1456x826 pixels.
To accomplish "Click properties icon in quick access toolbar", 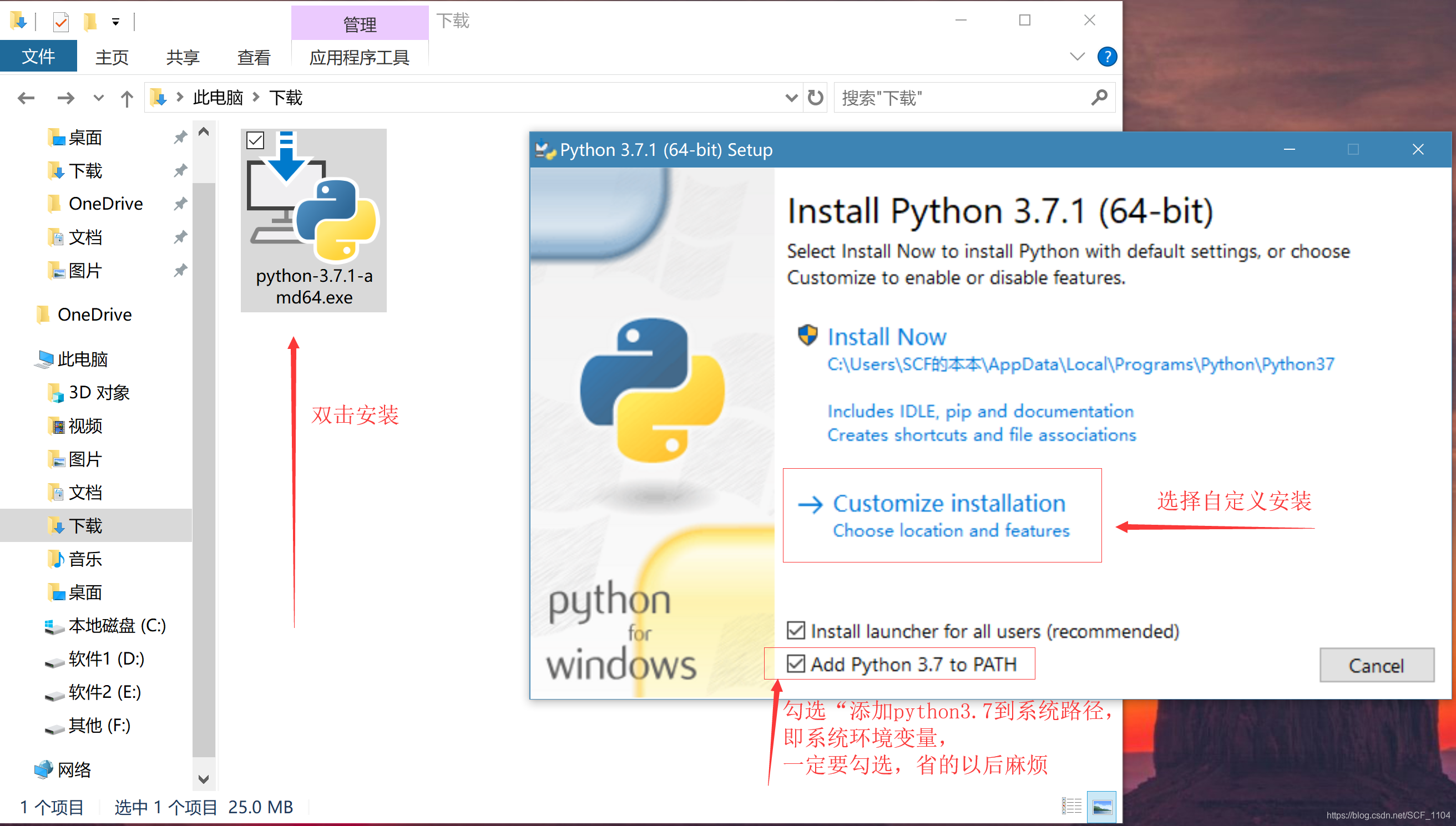I will pos(60,22).
